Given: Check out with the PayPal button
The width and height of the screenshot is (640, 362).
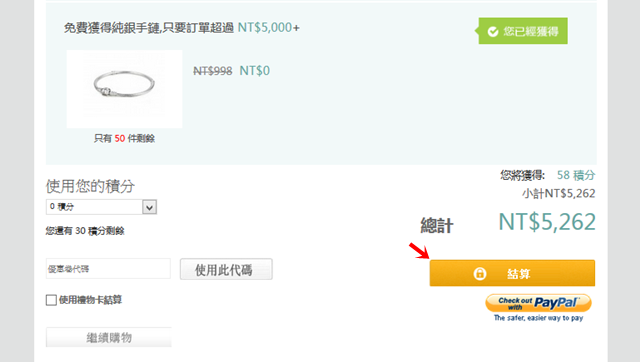Looking at the screenshot, I should click(538, 304).
